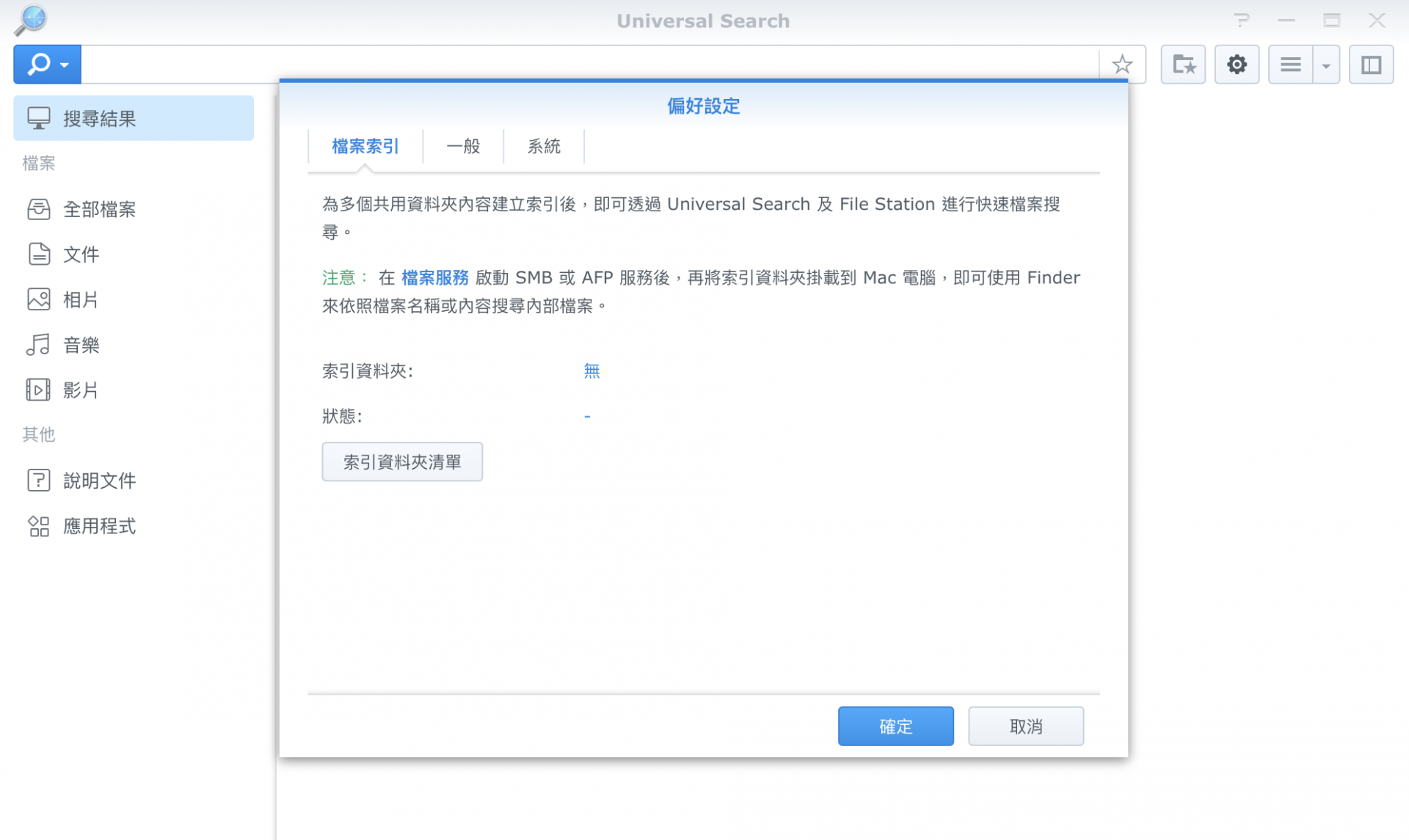Select the 音樂 music category

(81, 345)
